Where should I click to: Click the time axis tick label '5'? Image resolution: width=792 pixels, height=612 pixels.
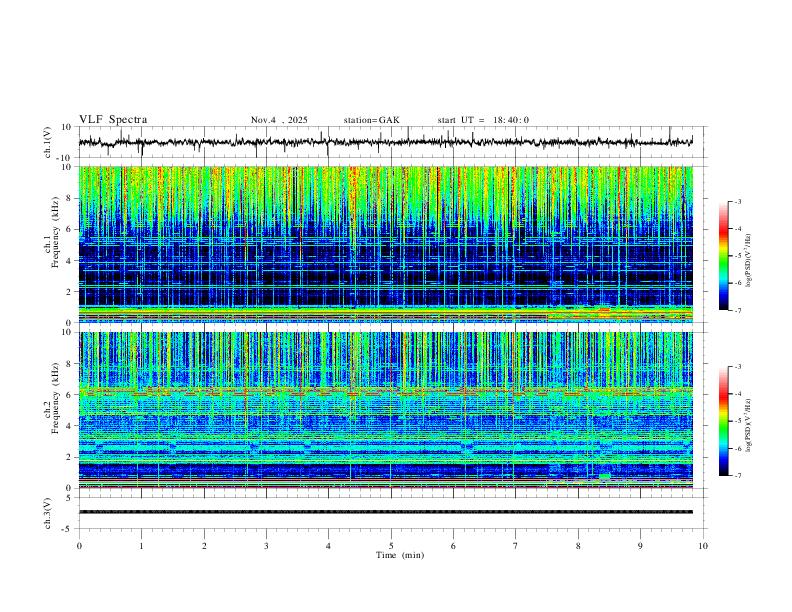[391, 546]
